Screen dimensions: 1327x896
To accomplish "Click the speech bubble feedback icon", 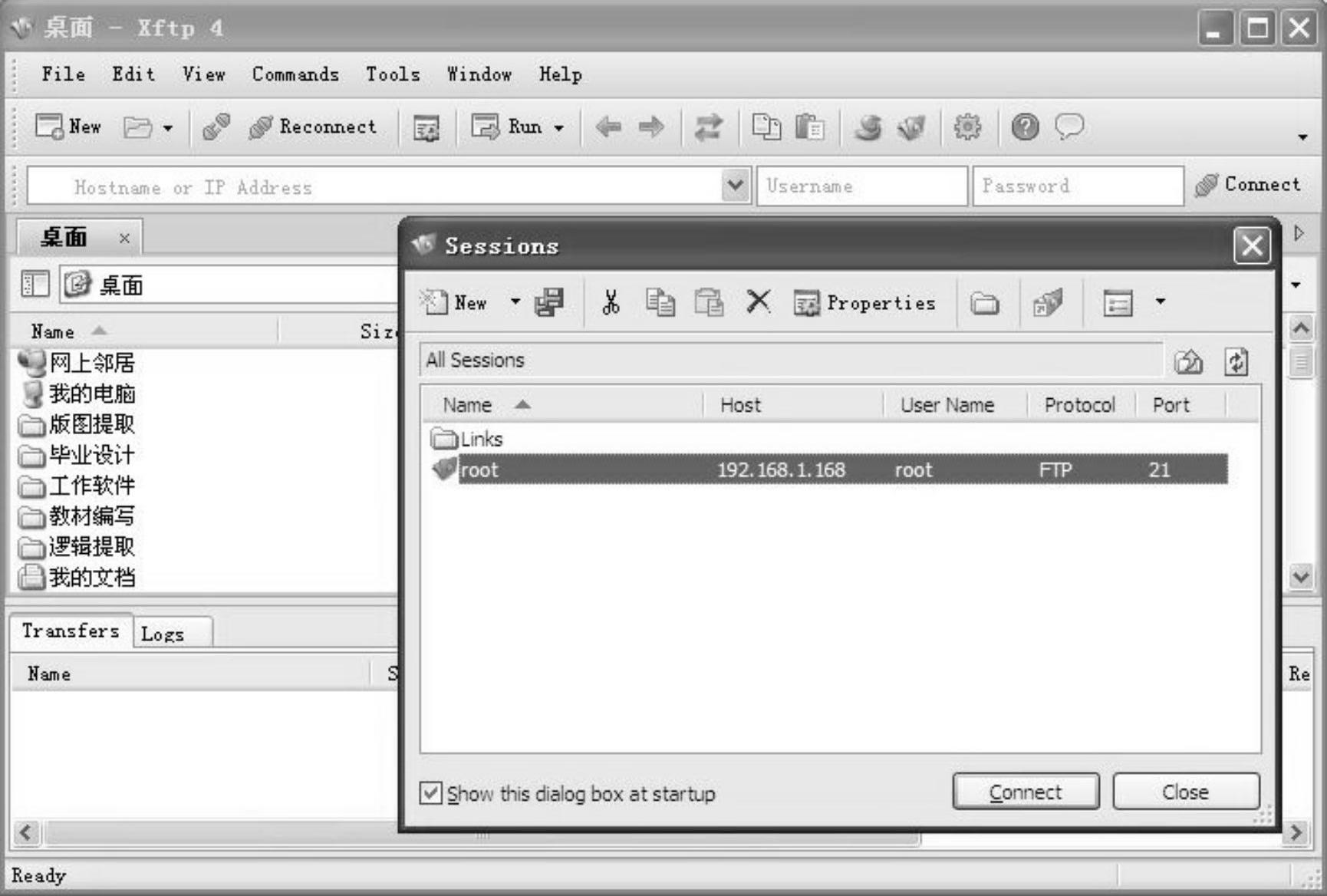I will (1069, 127).
